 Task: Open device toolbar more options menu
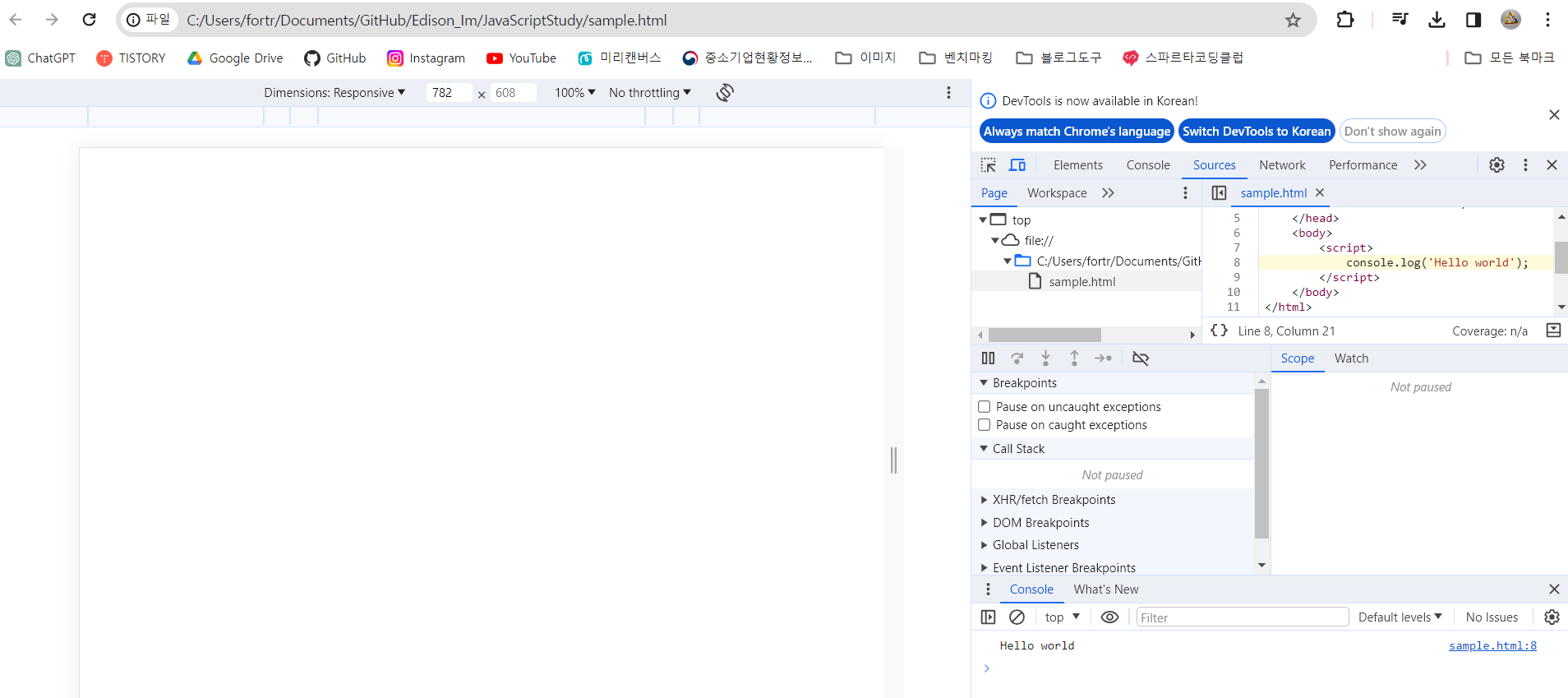pos(948,92)
